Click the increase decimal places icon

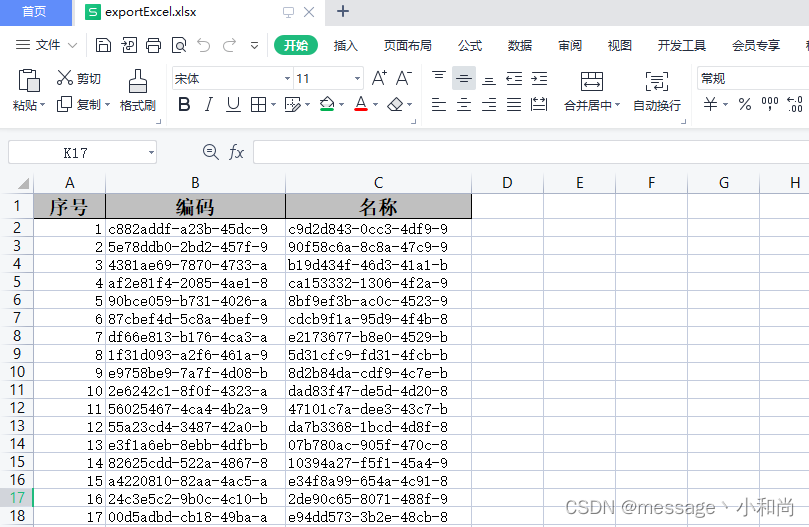[795, 105]
